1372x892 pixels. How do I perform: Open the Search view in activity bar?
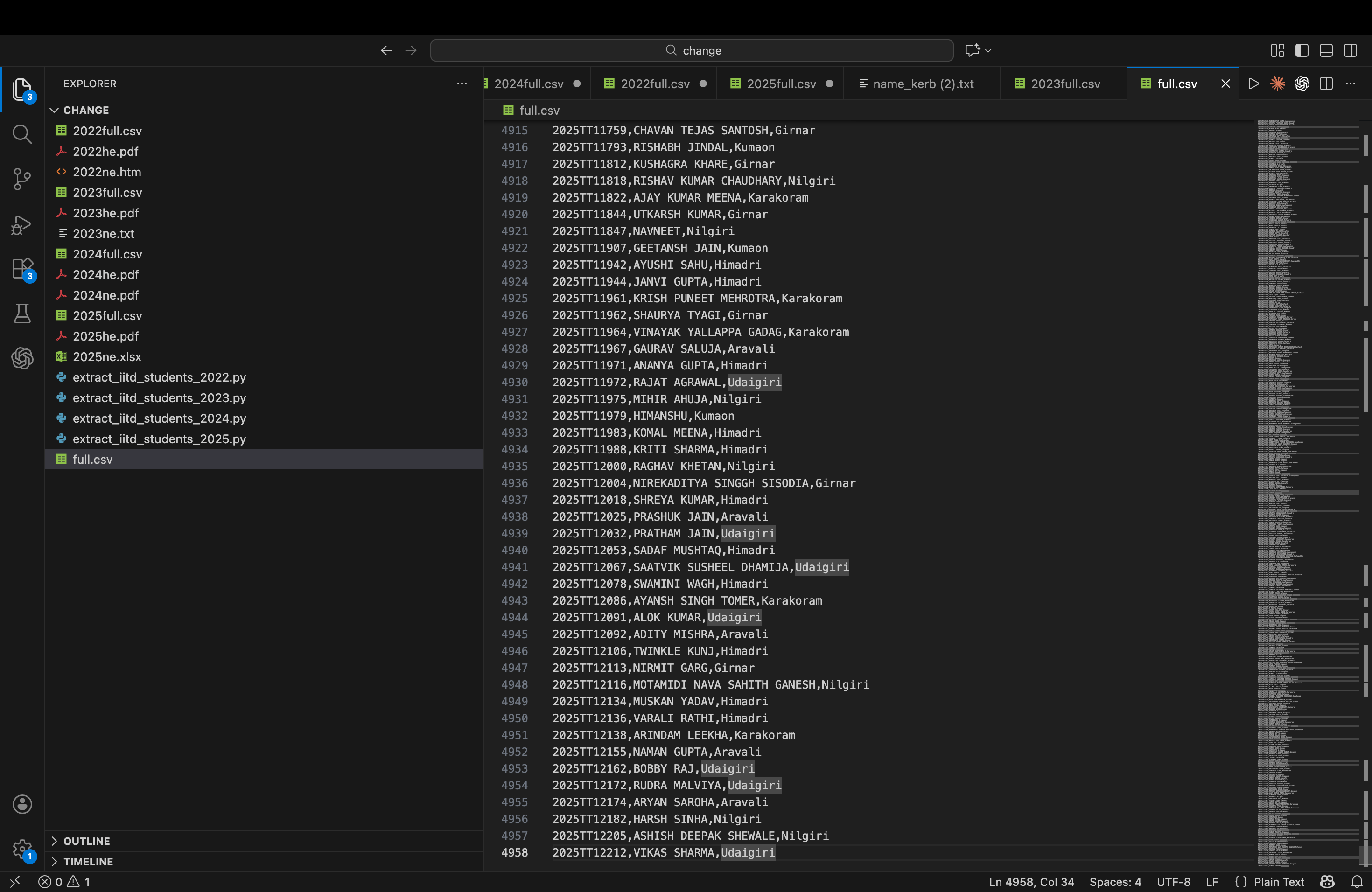pos(22,134)
